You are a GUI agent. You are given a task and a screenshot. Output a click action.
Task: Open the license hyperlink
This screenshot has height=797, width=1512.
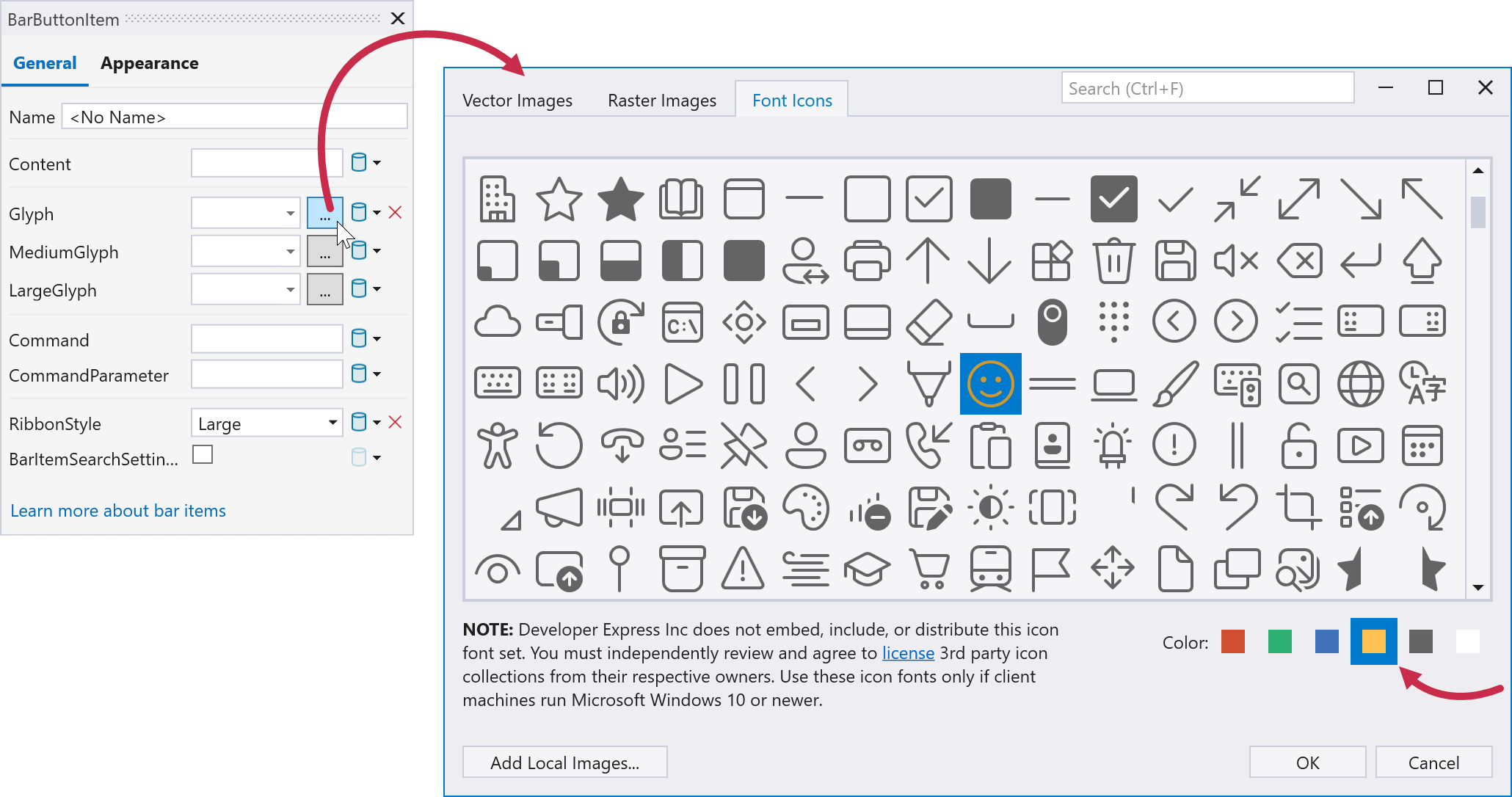coord(907,653)
